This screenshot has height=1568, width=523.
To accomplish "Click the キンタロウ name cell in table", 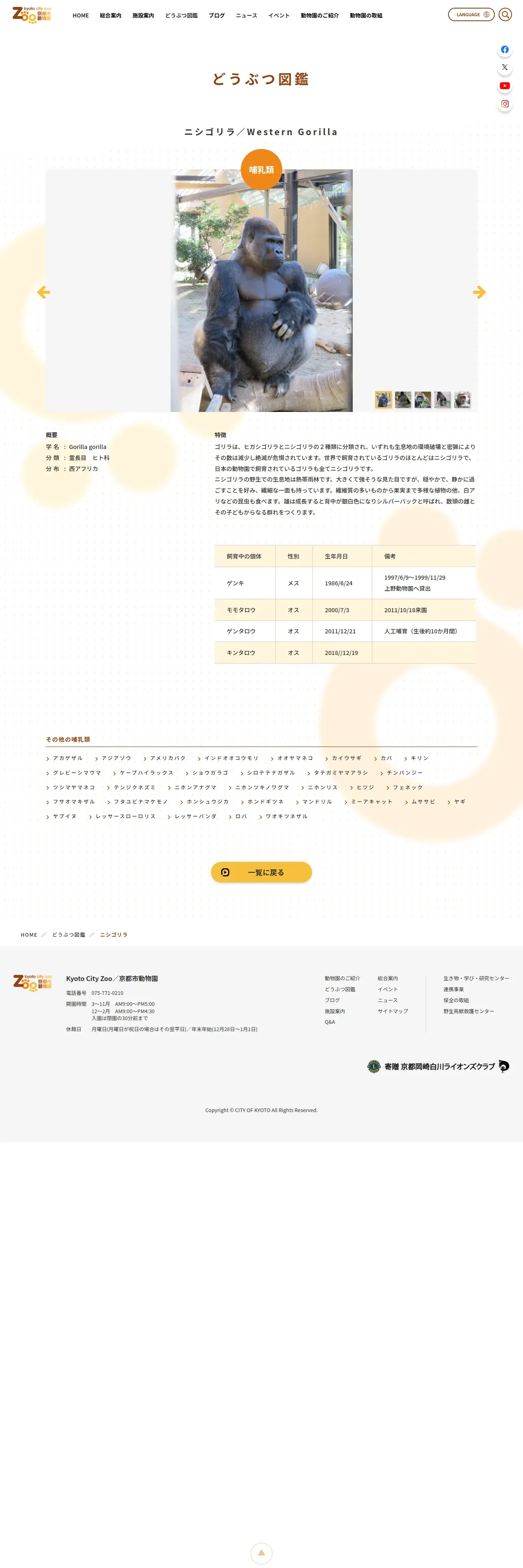I will coord(245,653).
